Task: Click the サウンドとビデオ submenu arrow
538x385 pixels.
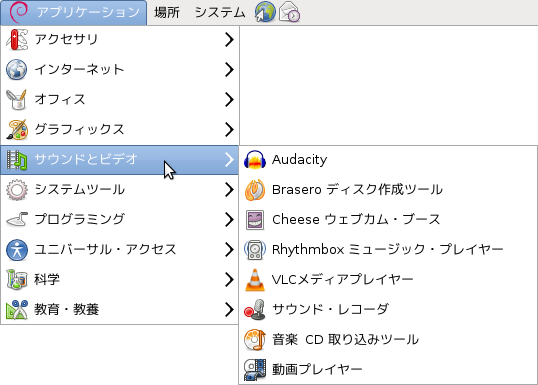Action: [x=229, y=160]
